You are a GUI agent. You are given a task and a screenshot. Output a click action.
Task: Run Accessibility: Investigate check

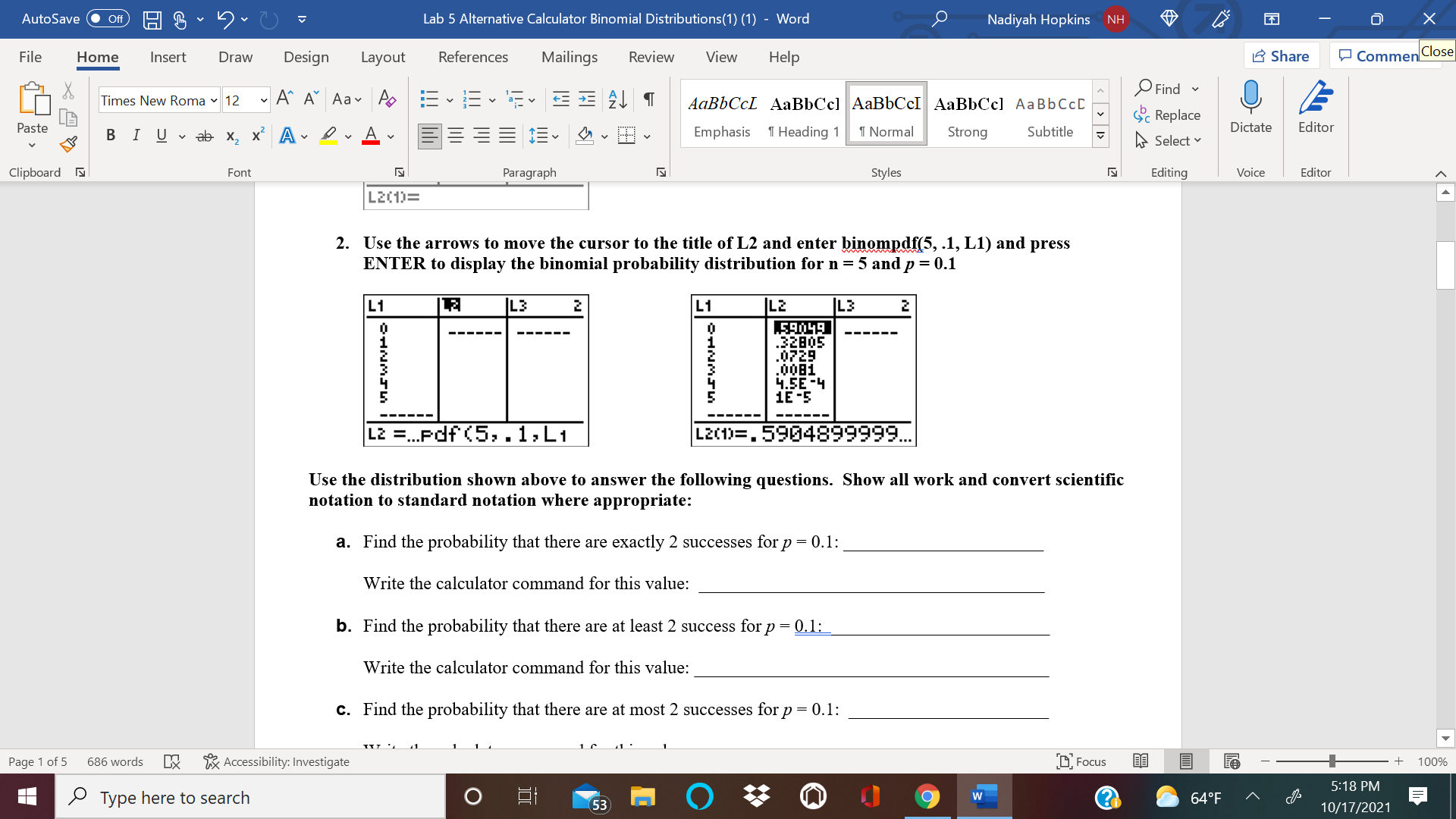click(x=276, y=761)
